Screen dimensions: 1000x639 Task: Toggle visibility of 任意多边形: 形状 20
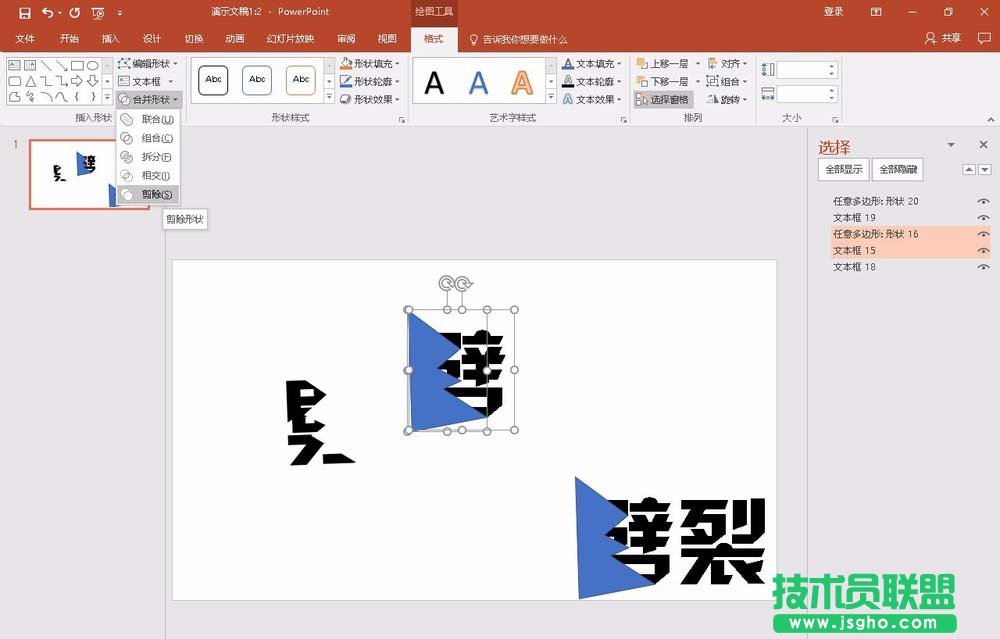[x=981, y=201]
